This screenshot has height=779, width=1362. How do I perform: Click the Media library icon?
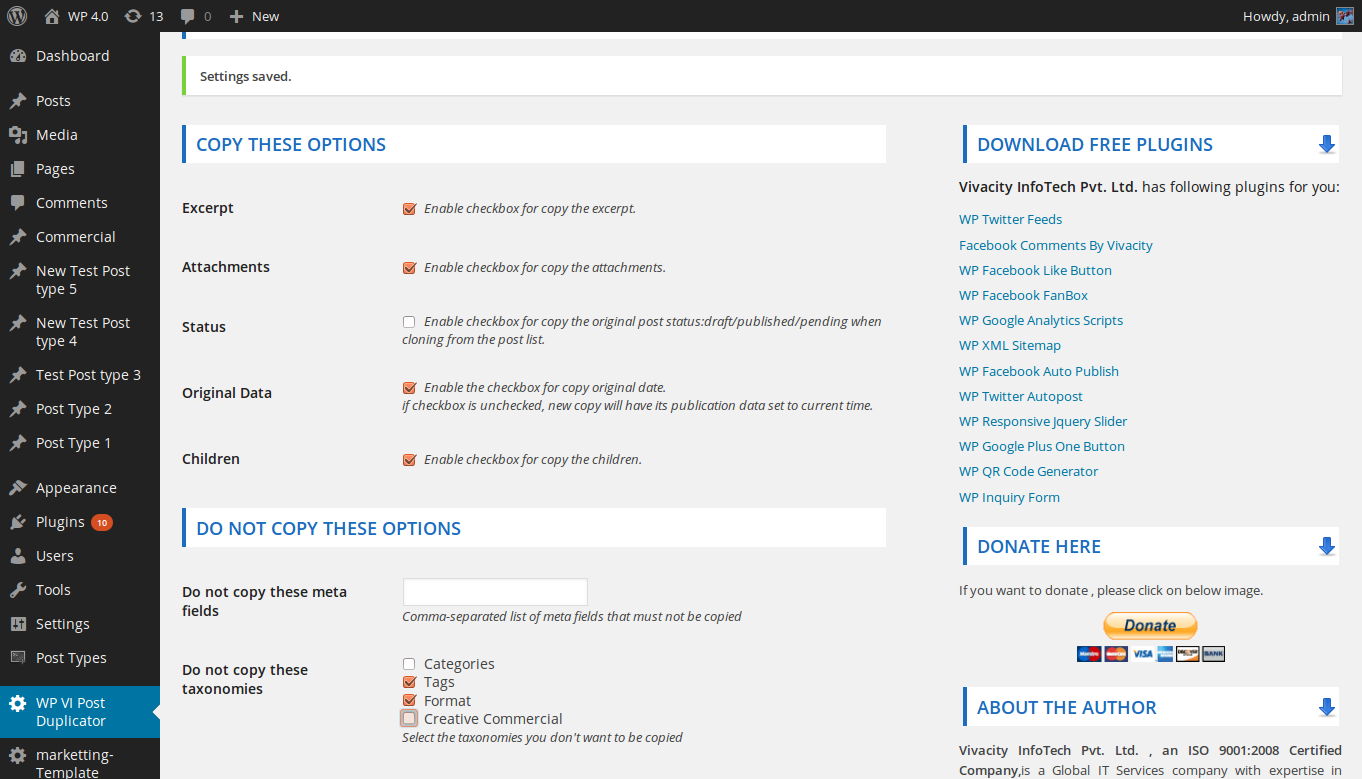(x=17, y=135)
